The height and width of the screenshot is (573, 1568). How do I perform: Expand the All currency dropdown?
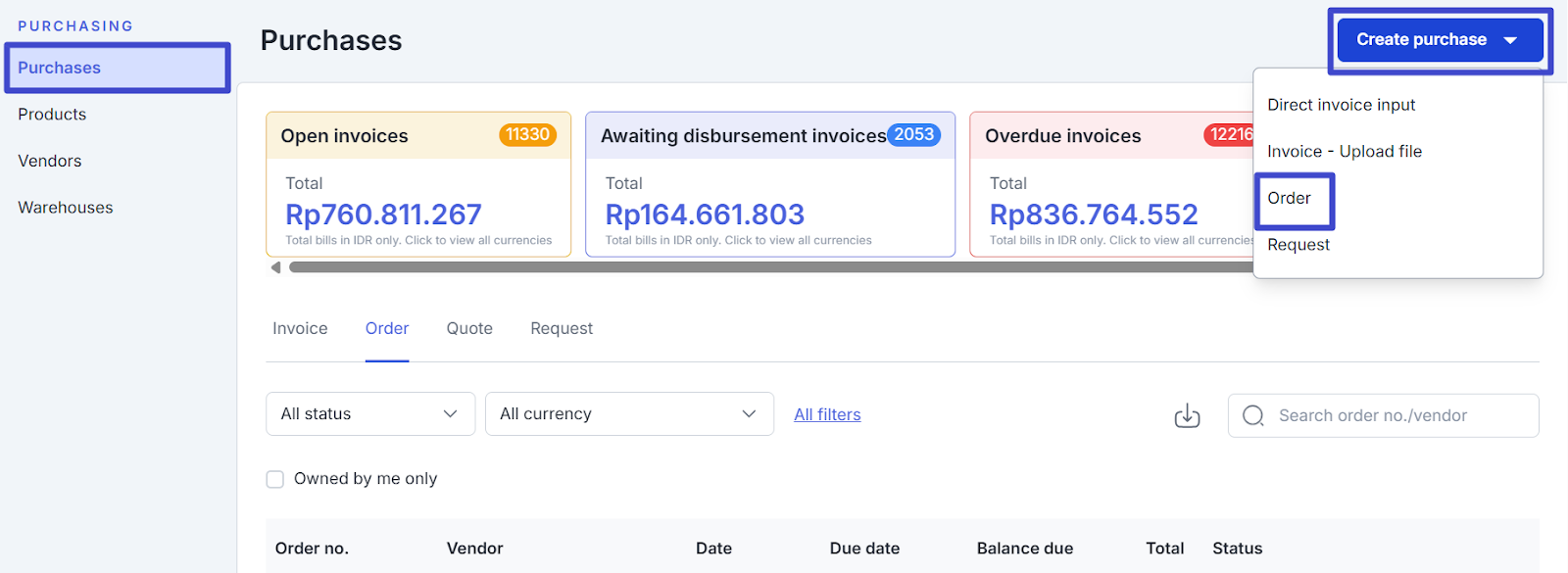pos(628,414)
